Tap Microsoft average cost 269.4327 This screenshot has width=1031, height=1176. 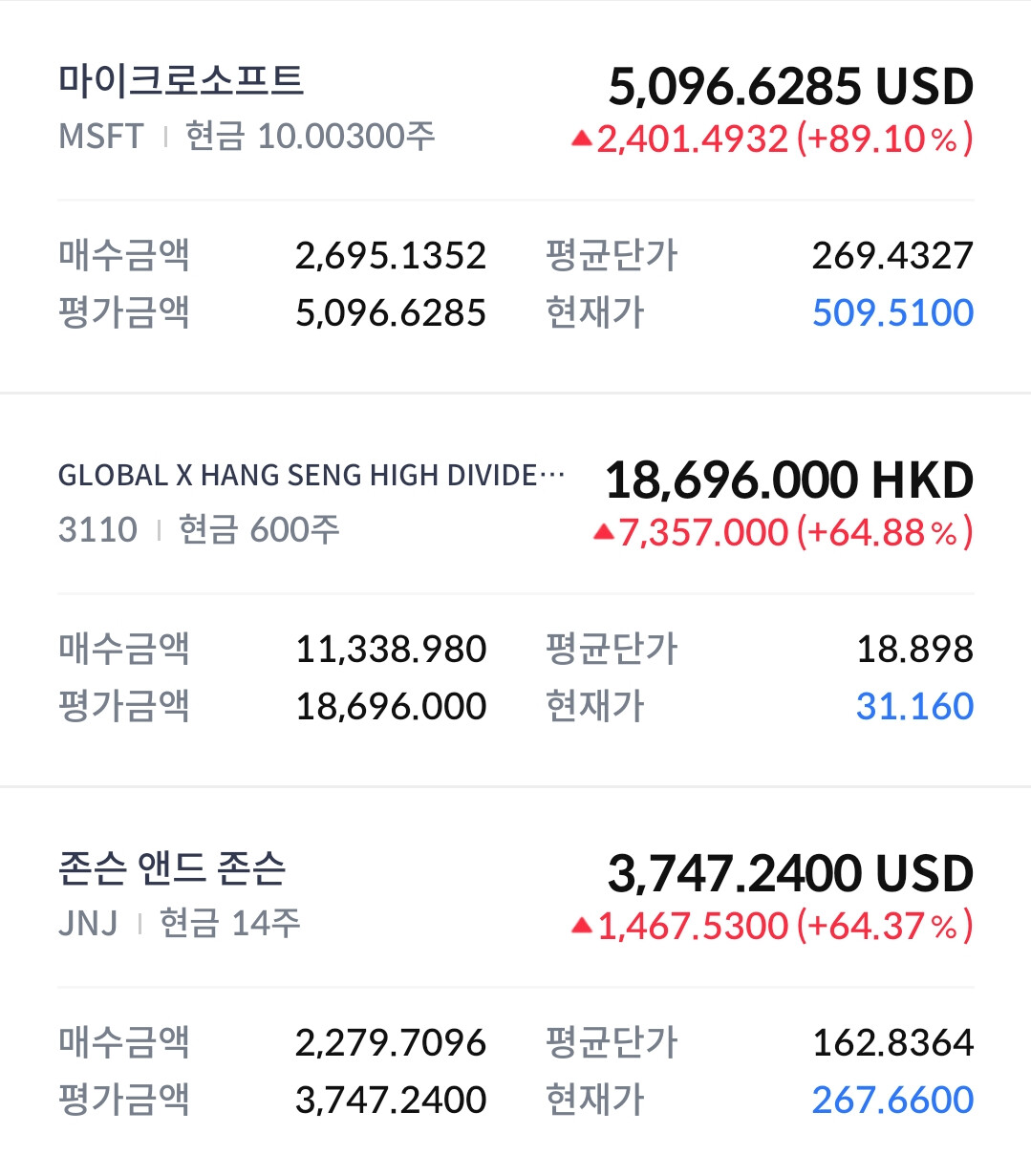pyautogui.click(x=892, y=255)
